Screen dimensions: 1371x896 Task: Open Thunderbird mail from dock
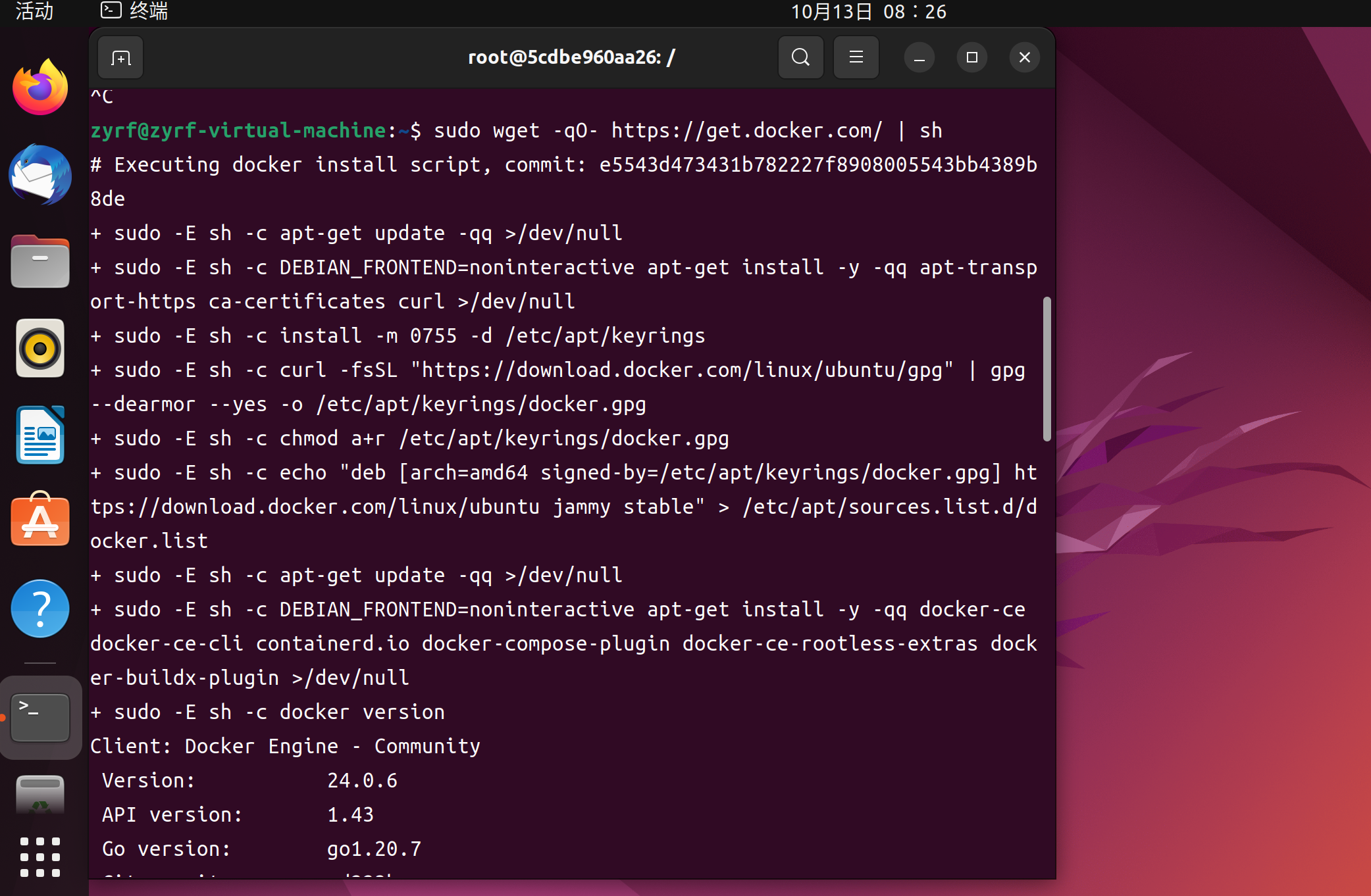[40, 175]
